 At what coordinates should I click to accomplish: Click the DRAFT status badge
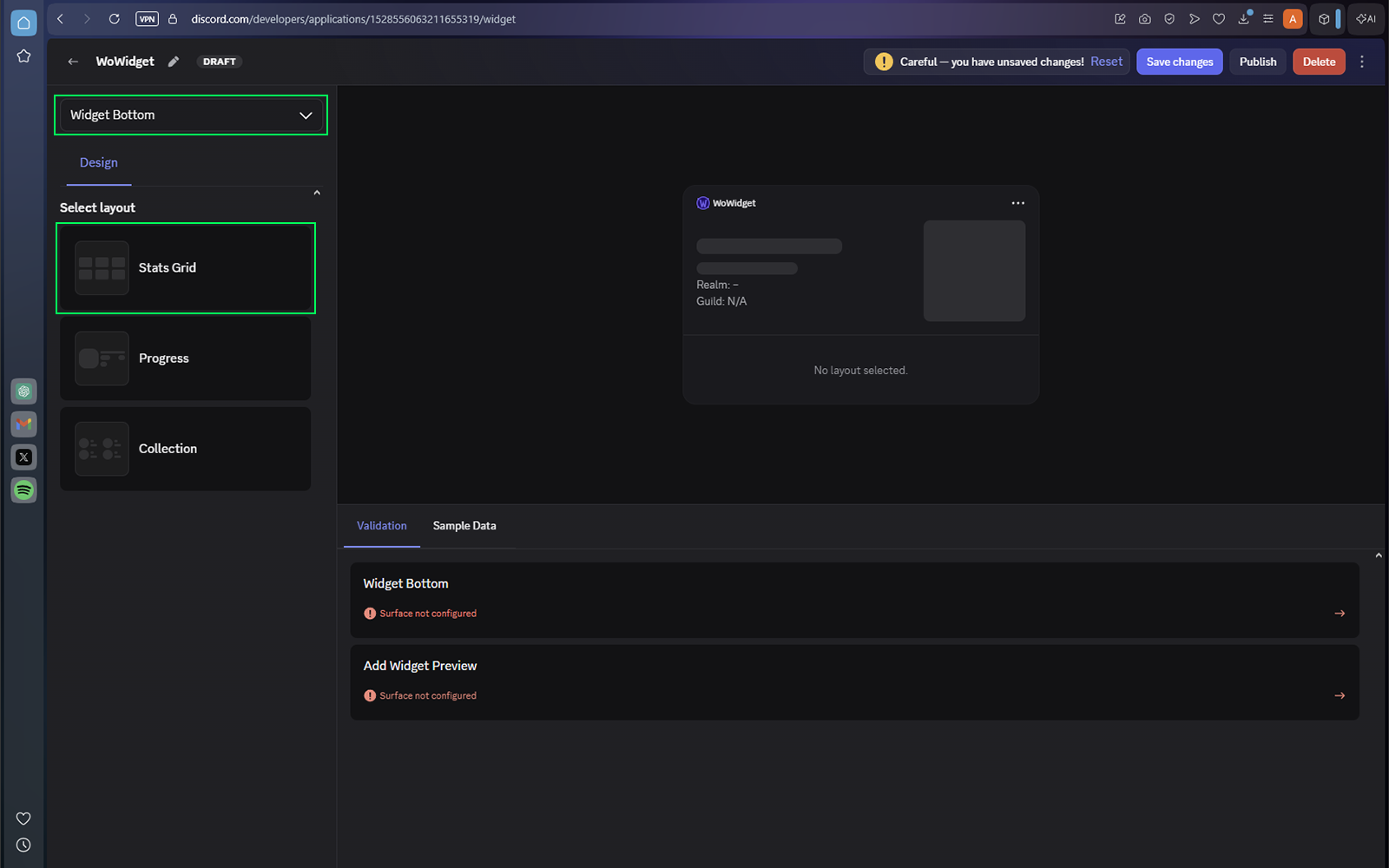pos(220,62)
